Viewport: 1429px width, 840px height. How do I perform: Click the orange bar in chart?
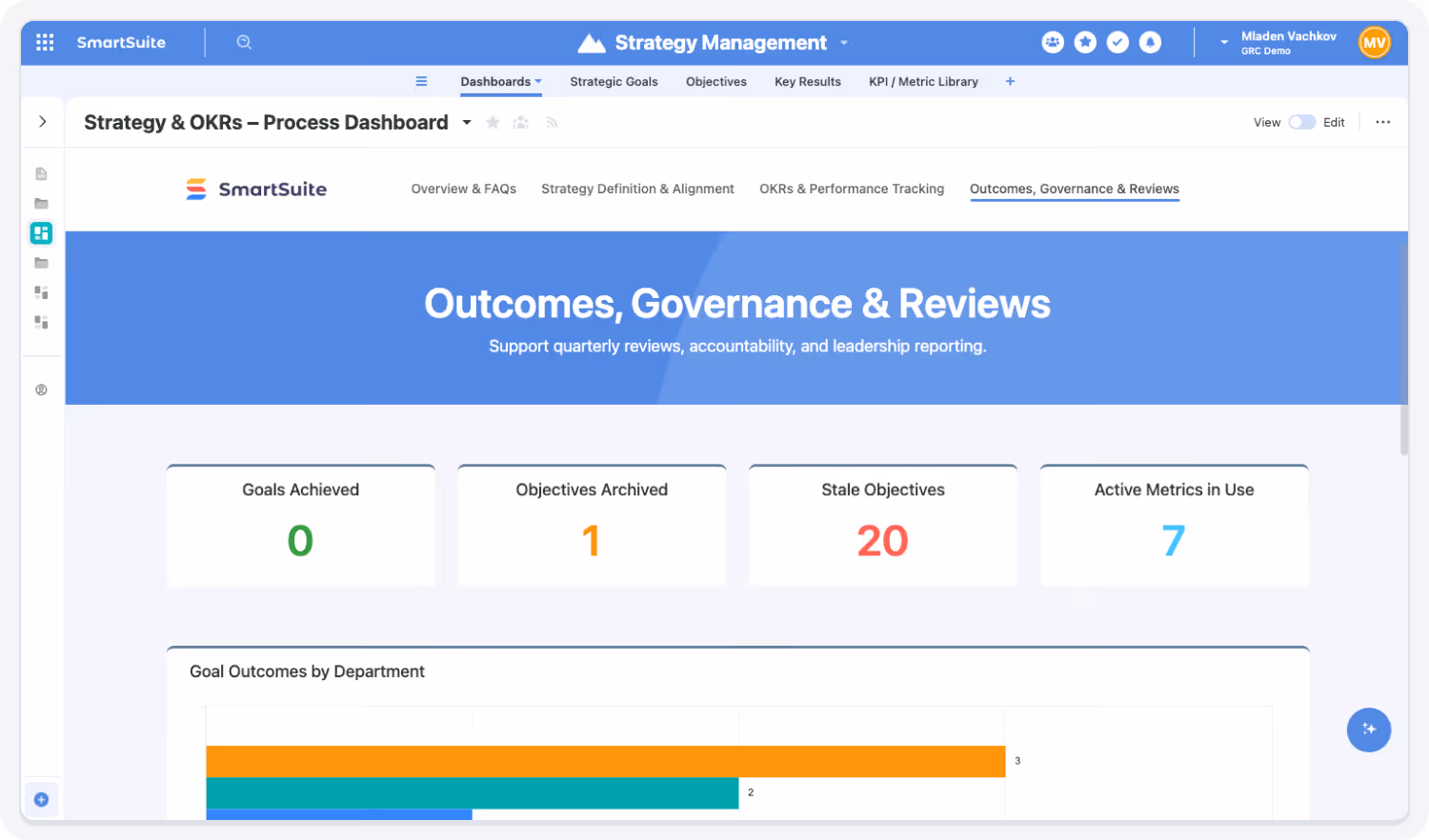tap(606, 761)
